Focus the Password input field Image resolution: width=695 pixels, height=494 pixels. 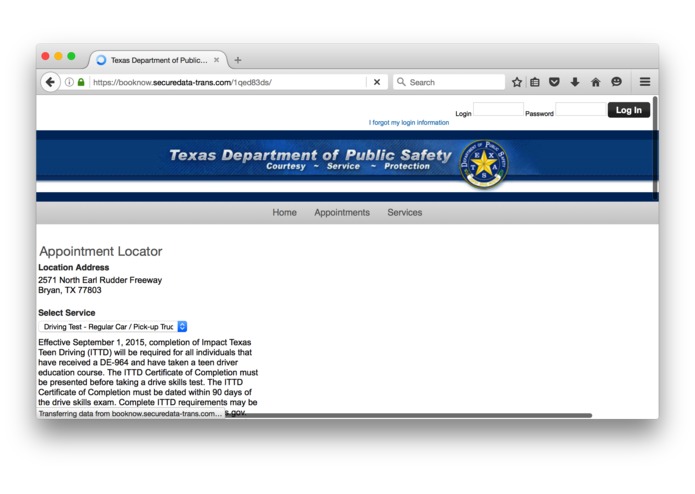point(581,109)
